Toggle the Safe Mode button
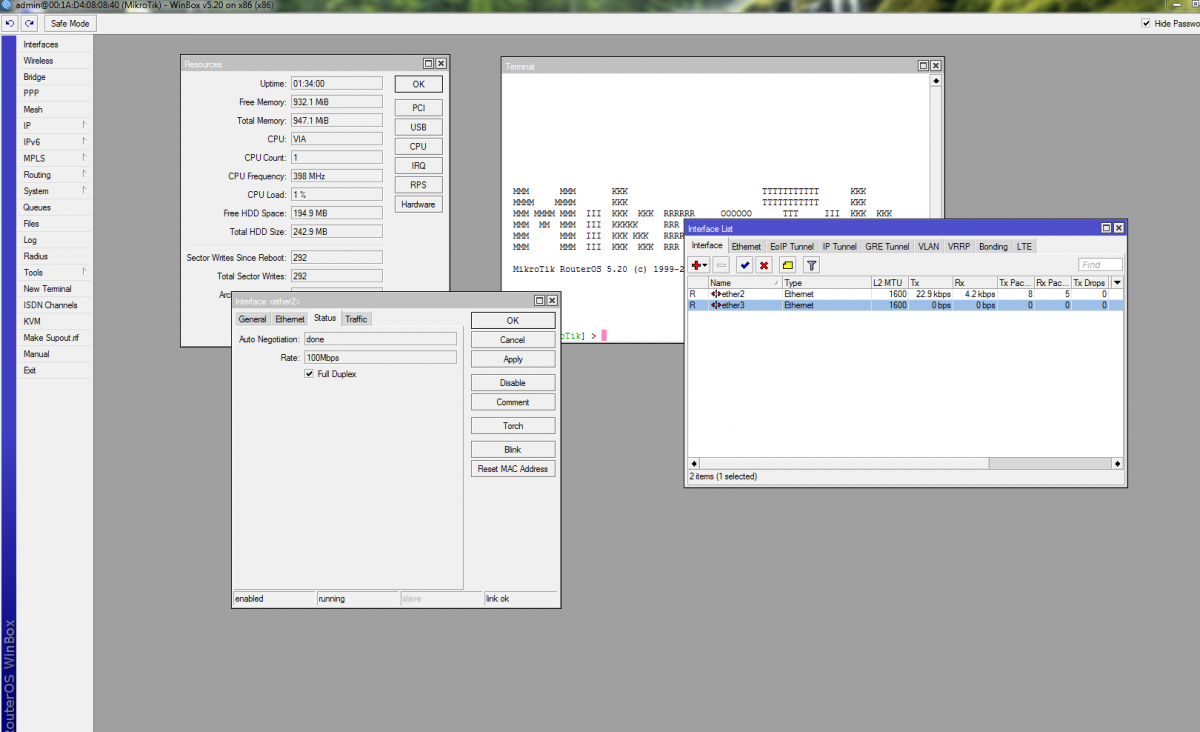 tap(70, 23)
